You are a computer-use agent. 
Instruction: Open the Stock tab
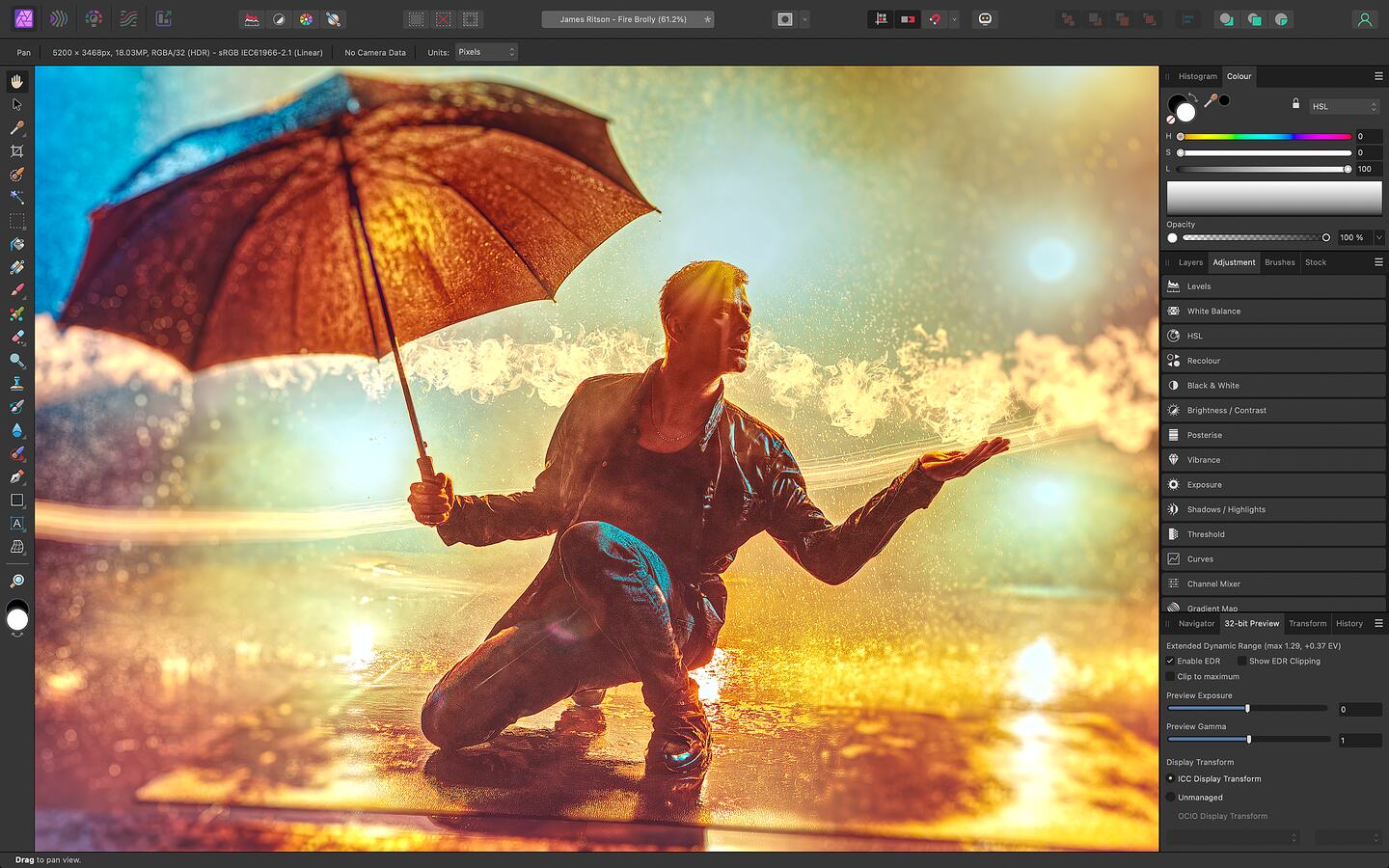click(x=1316, y=262)
